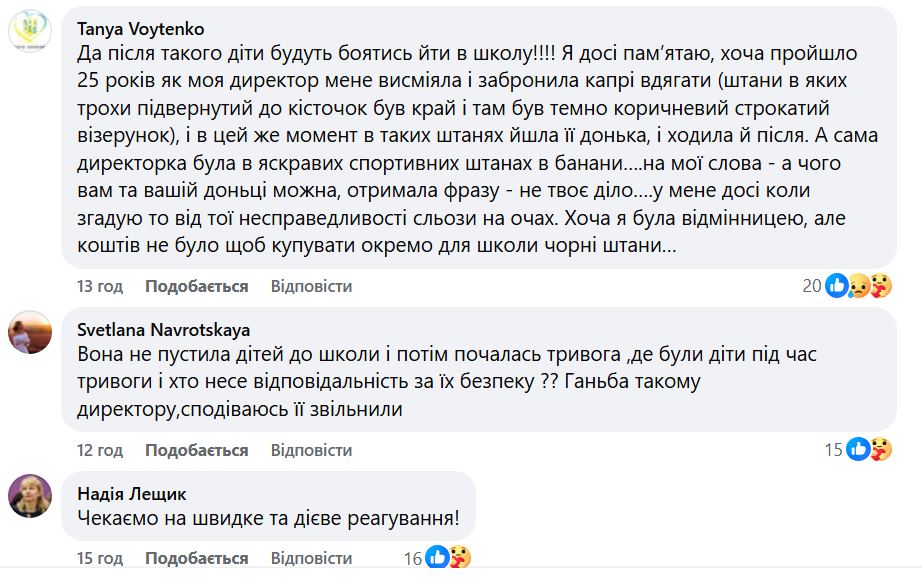Viewport: 922px width, 577px height.
Task: Click Надія Лещик's avatar photo
Action: [x=30, y=496]
